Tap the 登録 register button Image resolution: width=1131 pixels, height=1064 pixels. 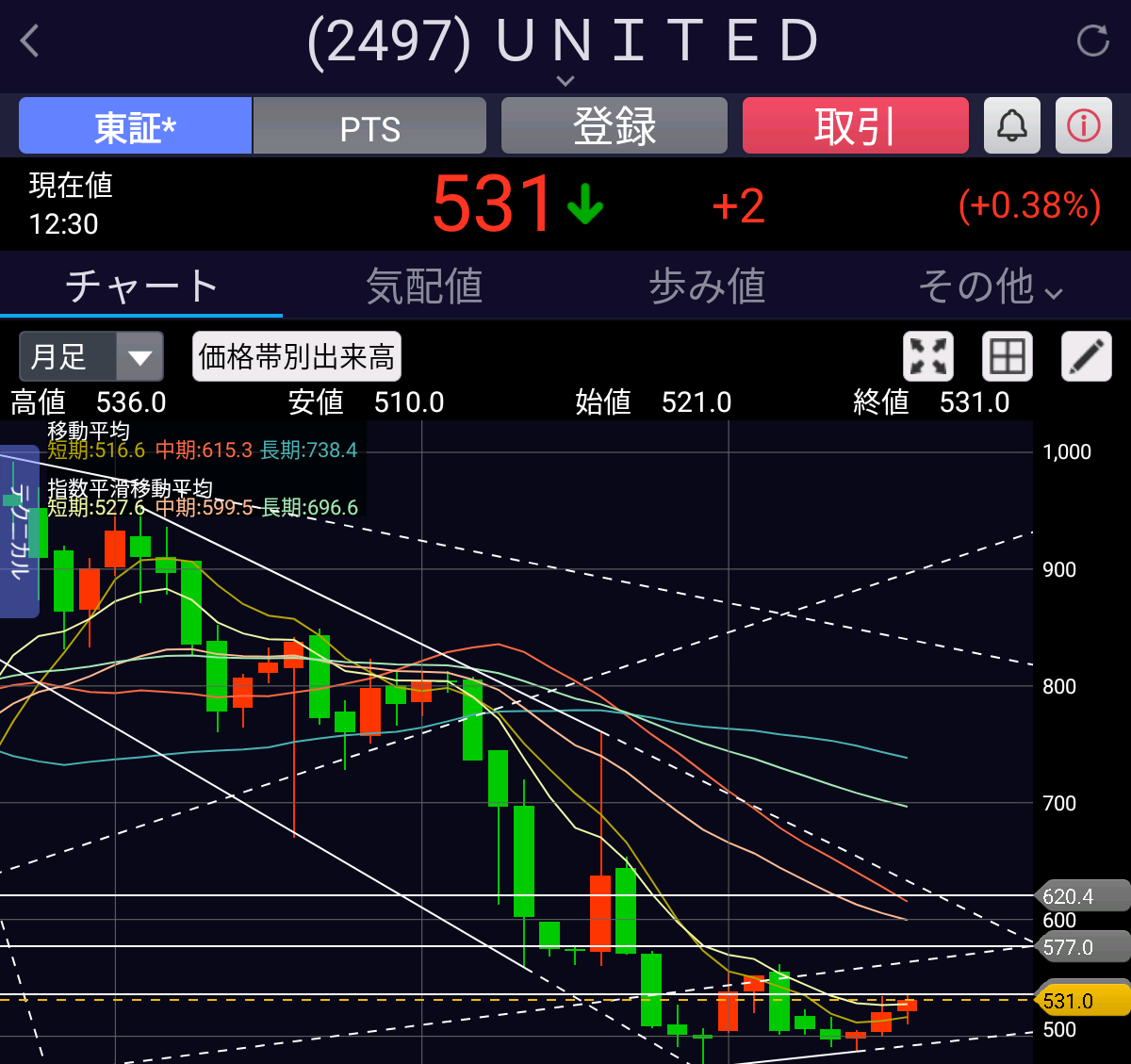tap(615, 125)
